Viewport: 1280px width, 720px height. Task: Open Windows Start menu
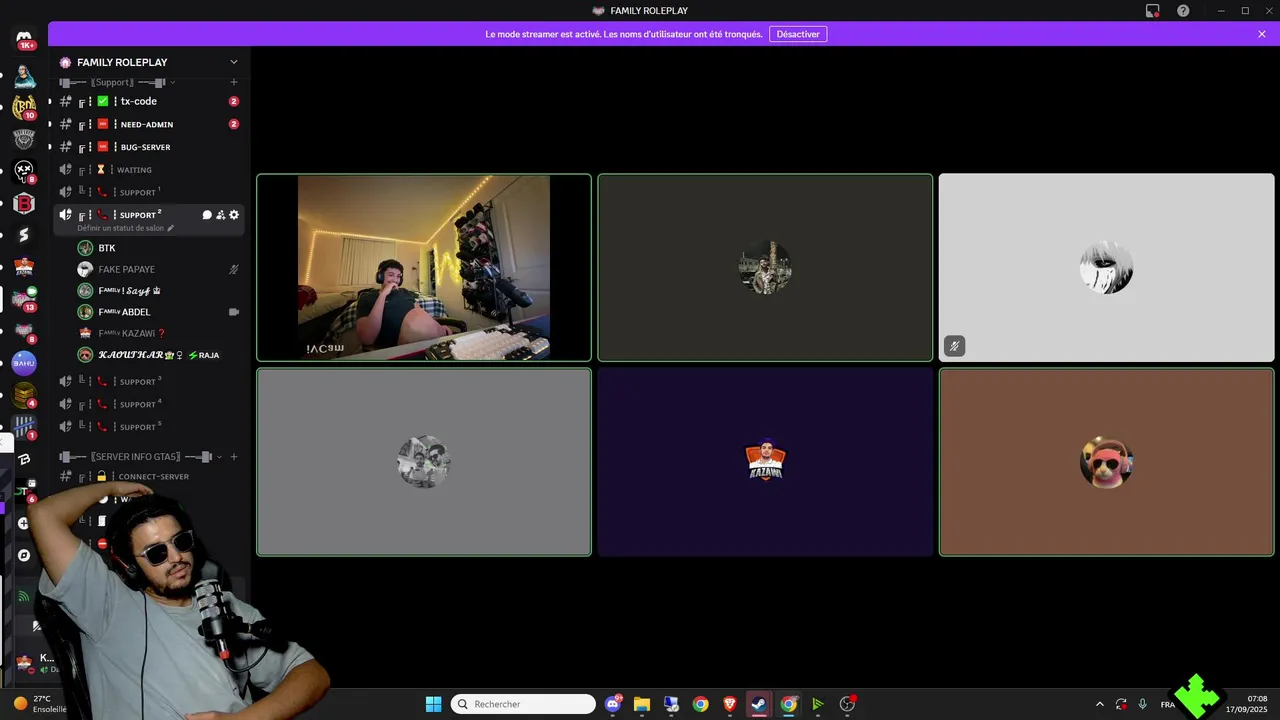tap(433, 704)
